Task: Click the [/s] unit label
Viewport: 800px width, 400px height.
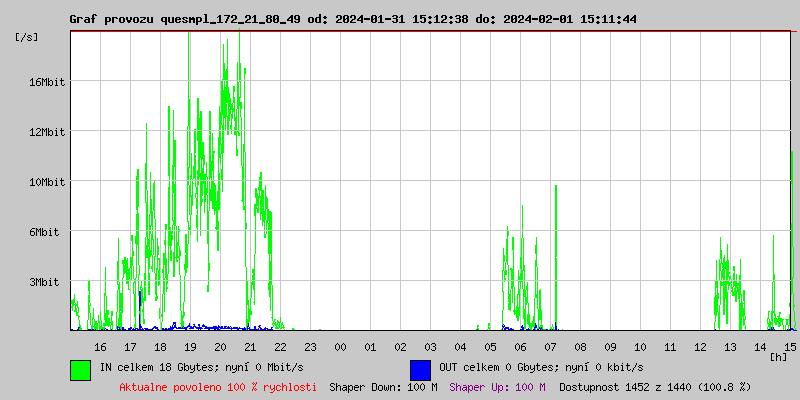Action: click(x=27, y=37)
